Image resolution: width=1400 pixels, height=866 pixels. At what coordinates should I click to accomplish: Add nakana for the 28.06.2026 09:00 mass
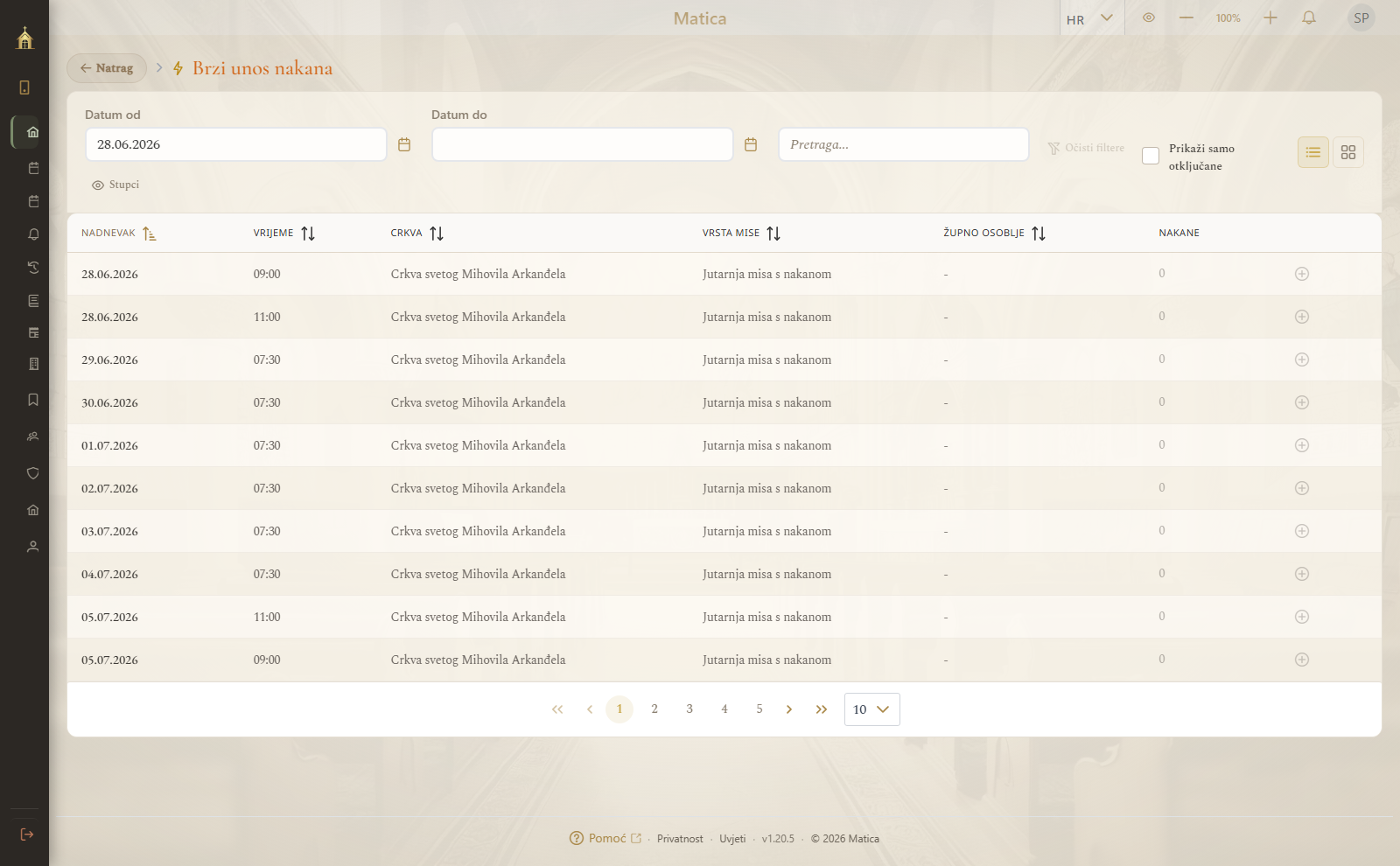click(1302, 274)
